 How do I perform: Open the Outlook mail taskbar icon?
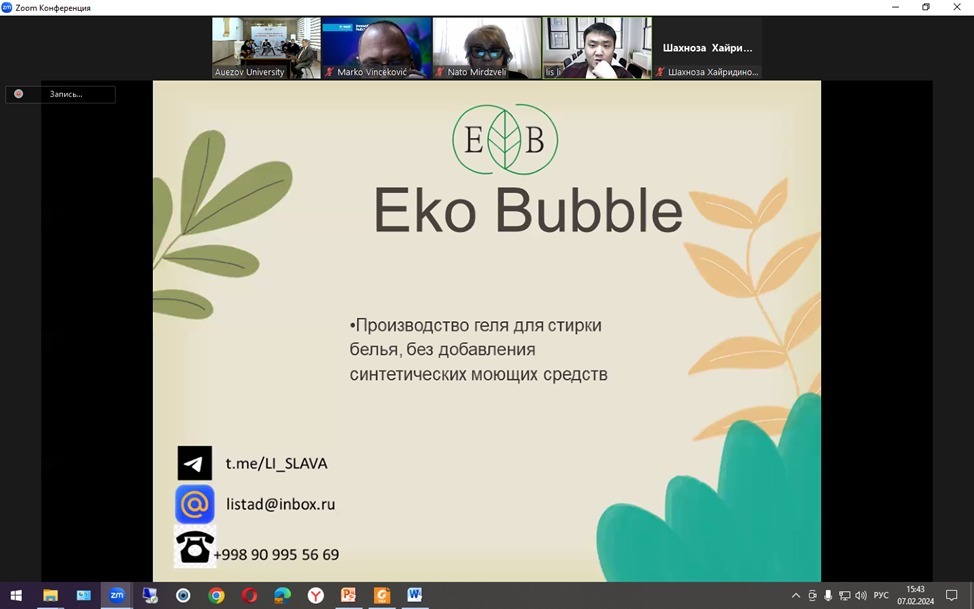tap(84, 595)
